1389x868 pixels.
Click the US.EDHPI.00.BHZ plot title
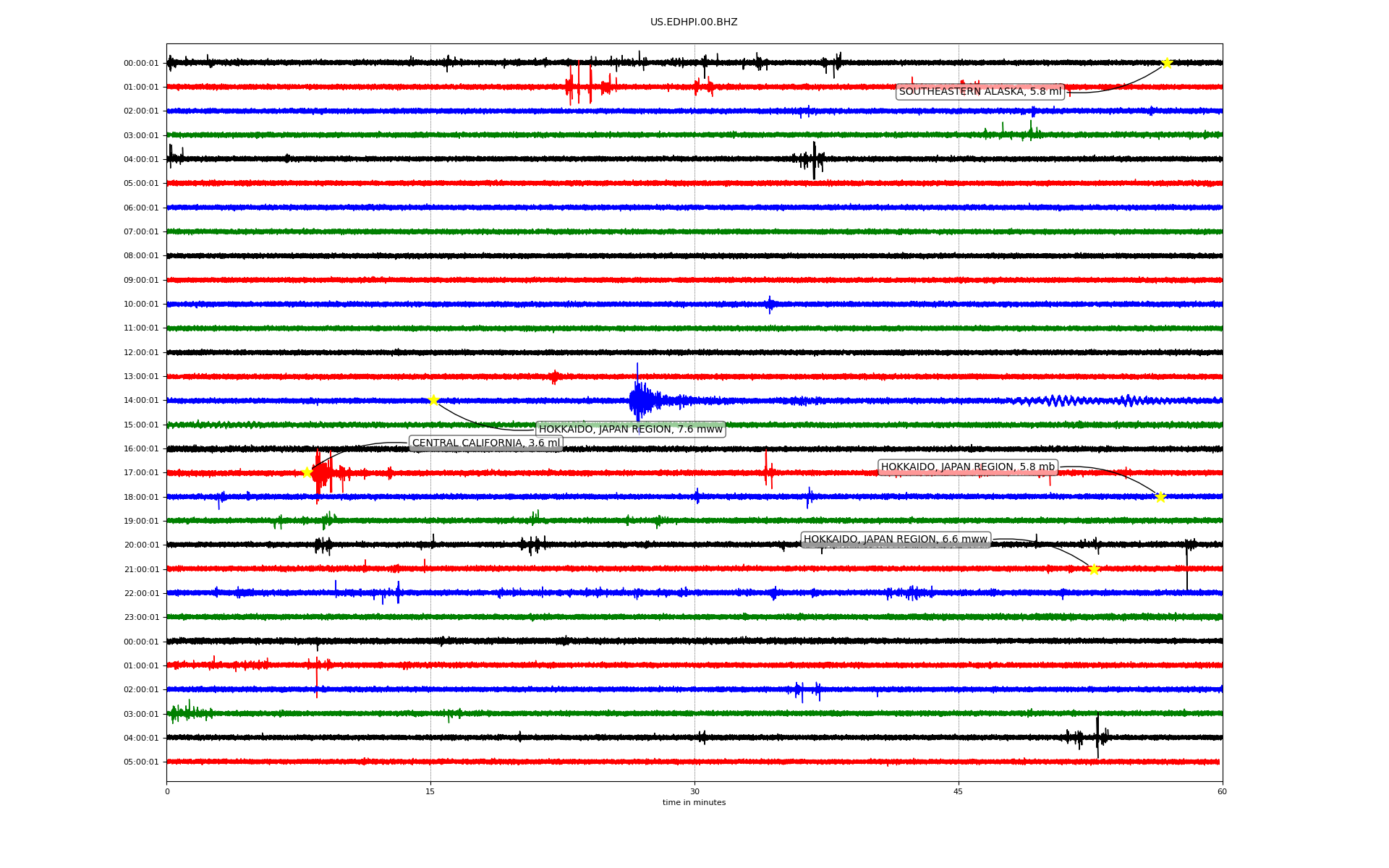coord(693,22)
